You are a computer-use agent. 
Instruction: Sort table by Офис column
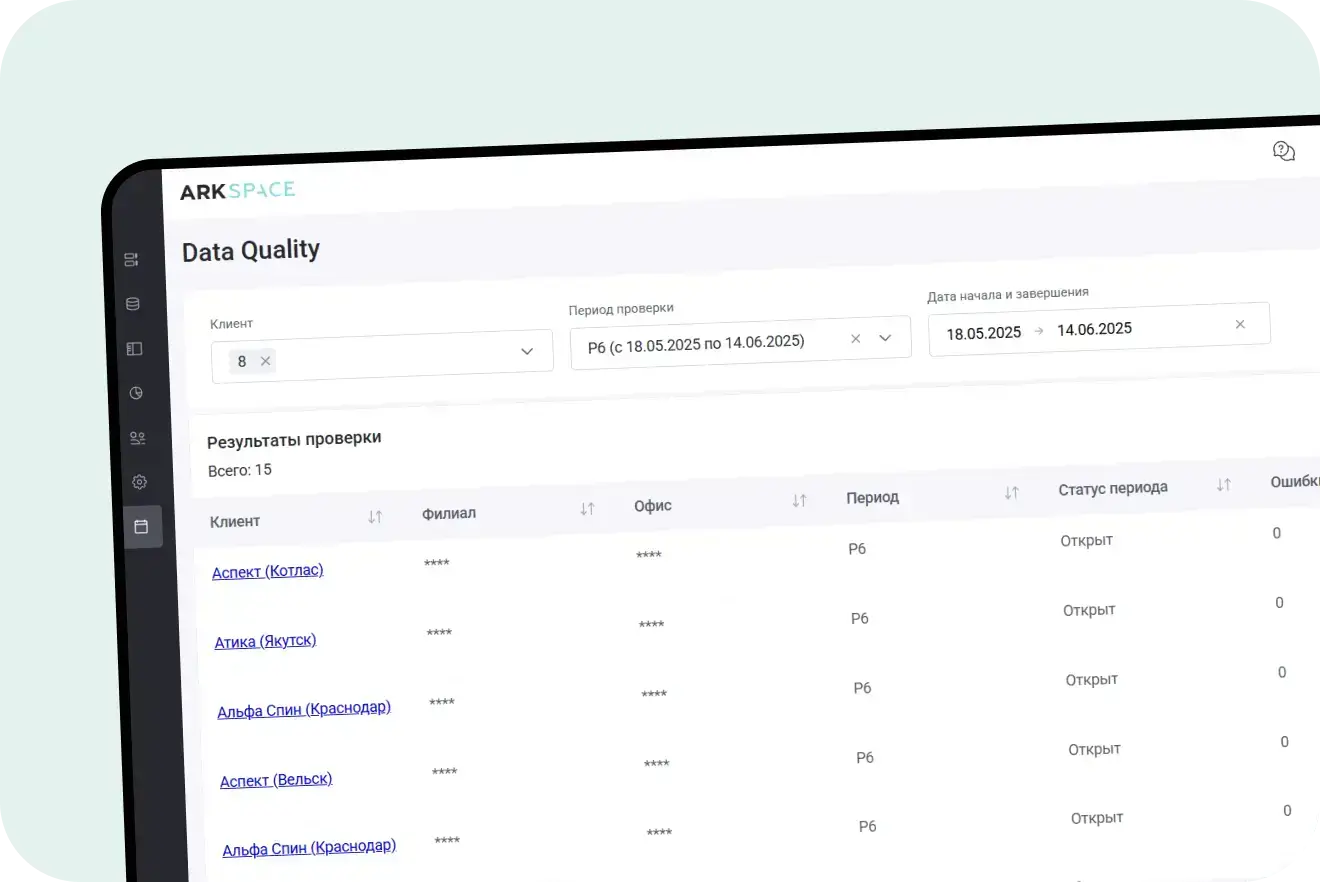pyautogui.click(x=799, y=501)
